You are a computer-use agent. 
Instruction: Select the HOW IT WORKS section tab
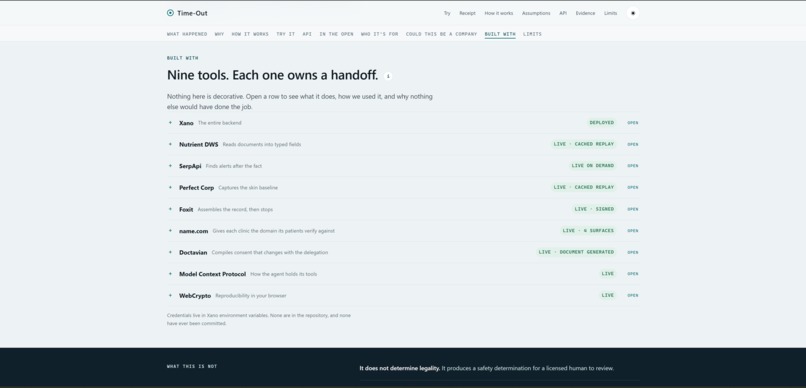250,34
